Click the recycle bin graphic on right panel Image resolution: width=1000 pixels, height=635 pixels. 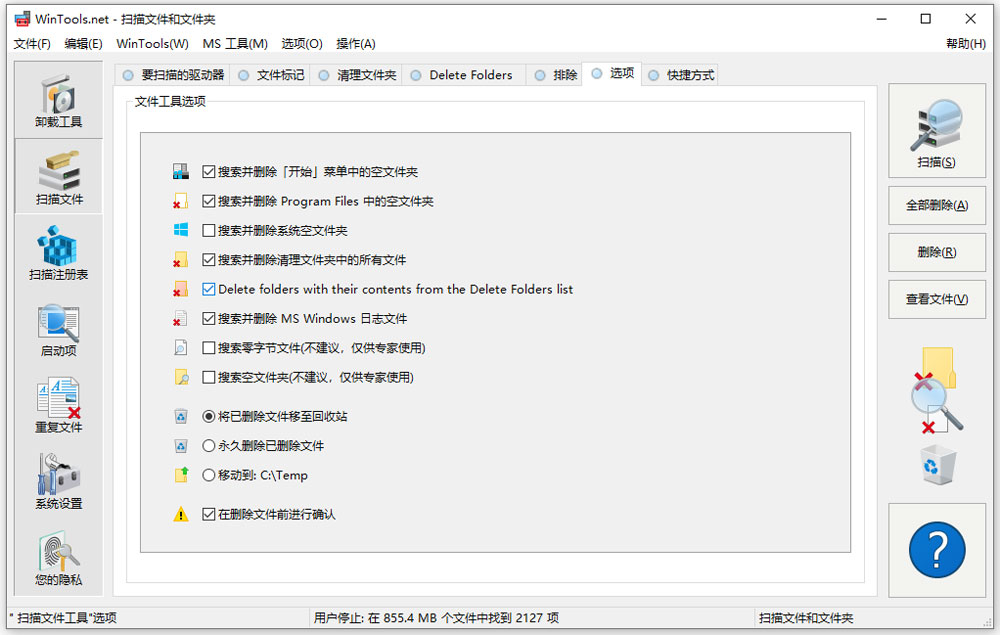pos(938,465)
